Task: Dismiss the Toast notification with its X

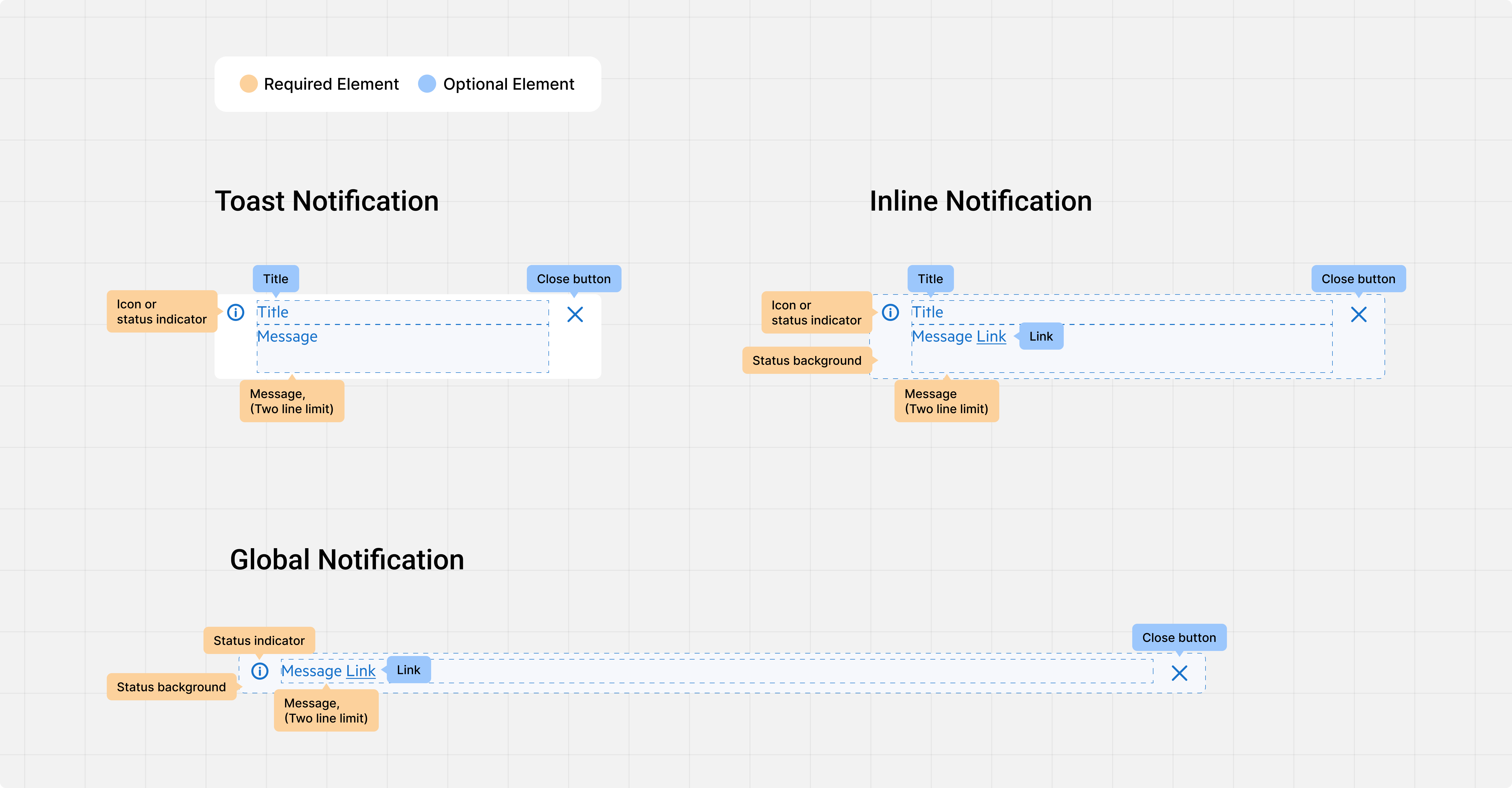Action: (x=575, y=315)
